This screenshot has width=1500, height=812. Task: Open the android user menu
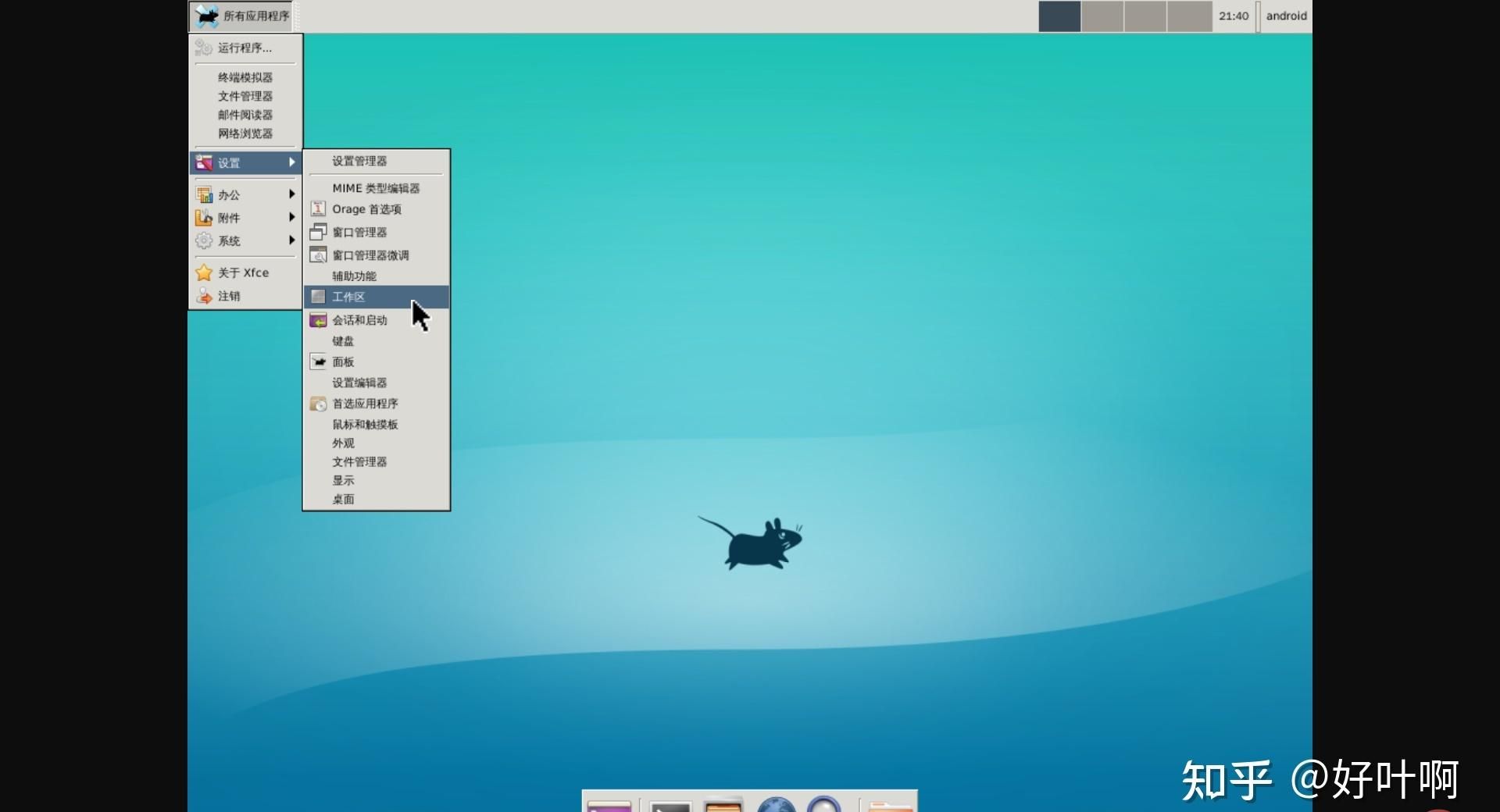pos(1286,16)
